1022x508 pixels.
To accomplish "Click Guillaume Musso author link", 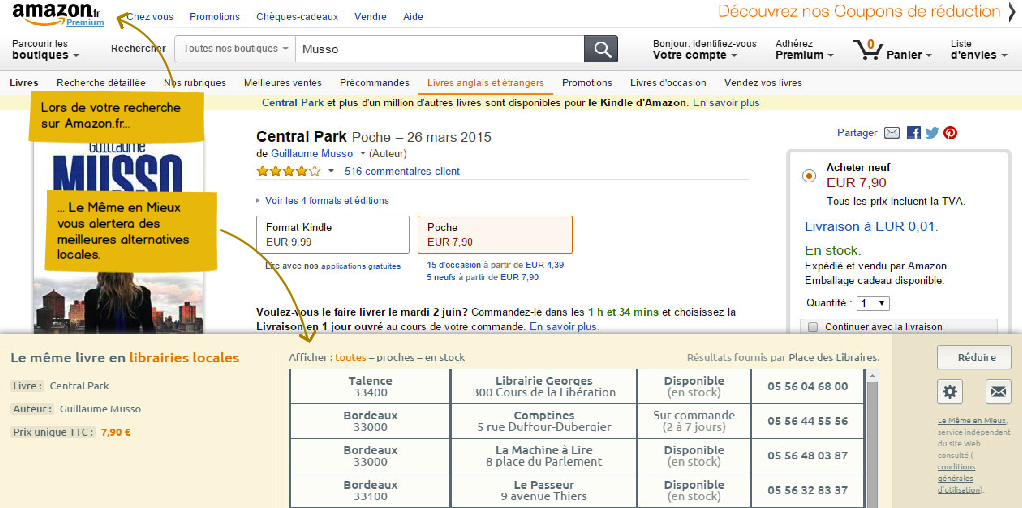I will [x=310, y=154].
